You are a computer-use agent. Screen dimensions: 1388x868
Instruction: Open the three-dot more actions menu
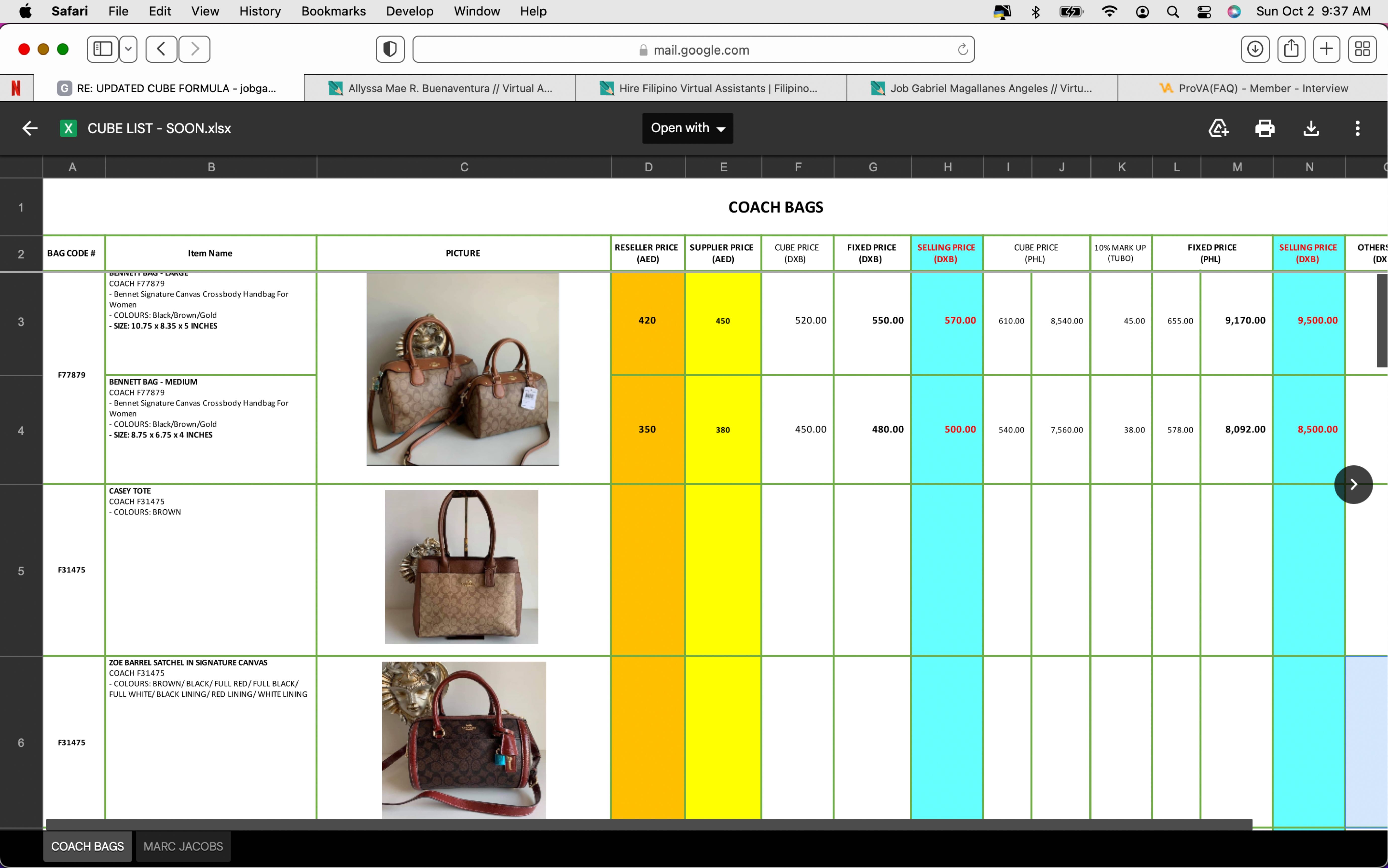tap(1358, 128)
